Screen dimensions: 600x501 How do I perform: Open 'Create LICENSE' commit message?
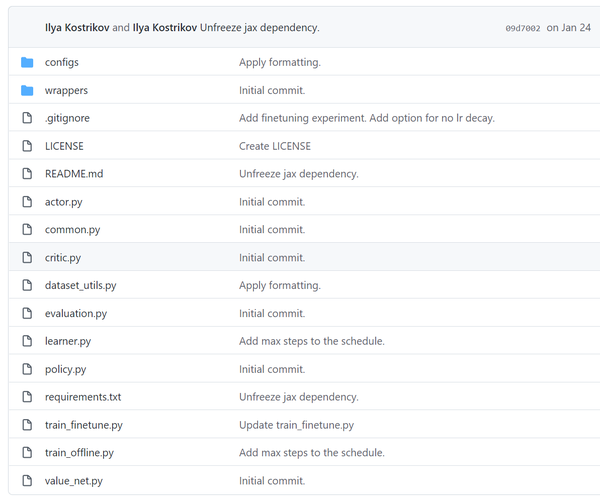click(x=275, y=146)
